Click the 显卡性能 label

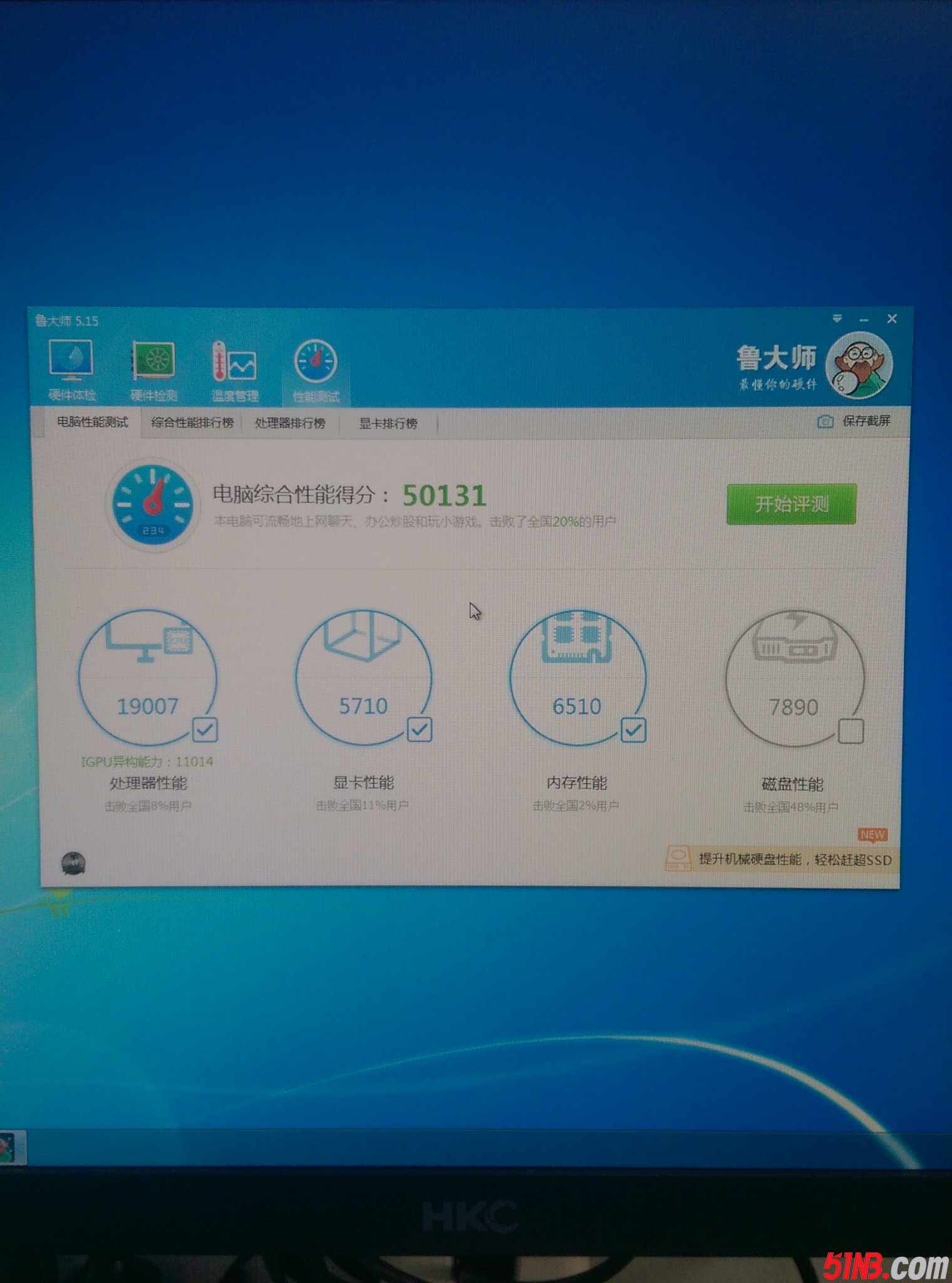tap(363, 782)
